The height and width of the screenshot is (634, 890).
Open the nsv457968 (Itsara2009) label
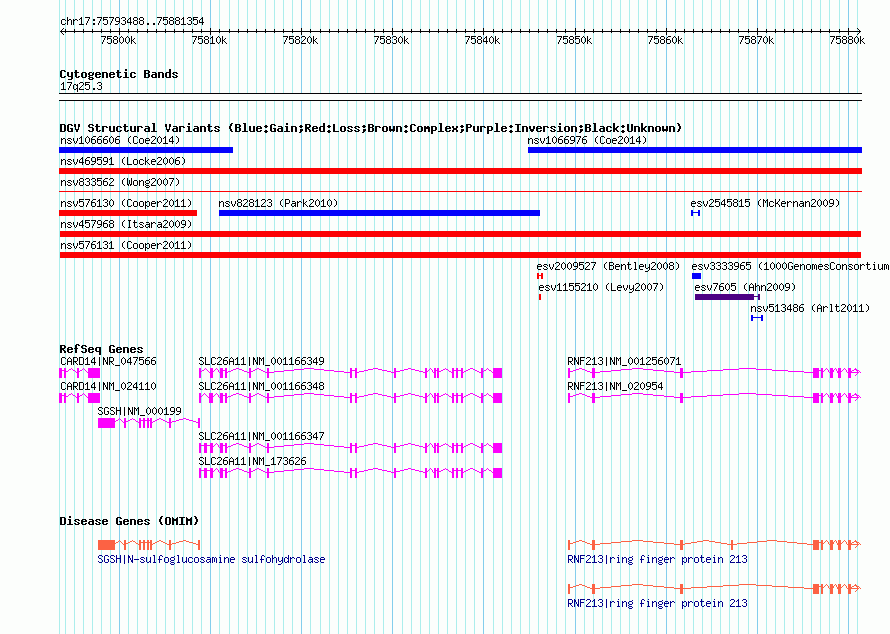126,224
